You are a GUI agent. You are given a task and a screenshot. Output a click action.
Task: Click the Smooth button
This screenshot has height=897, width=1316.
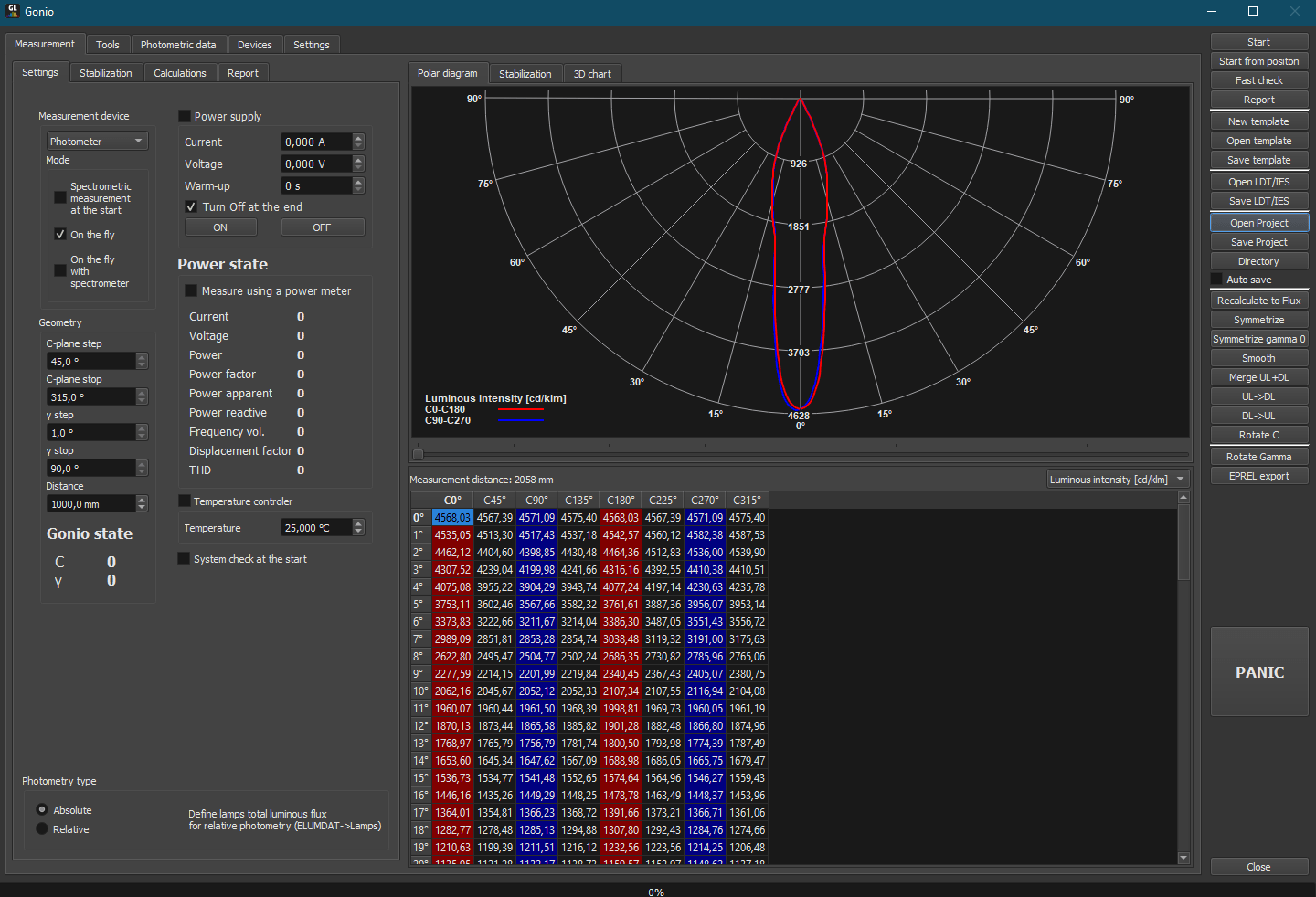click(1259, 358)
